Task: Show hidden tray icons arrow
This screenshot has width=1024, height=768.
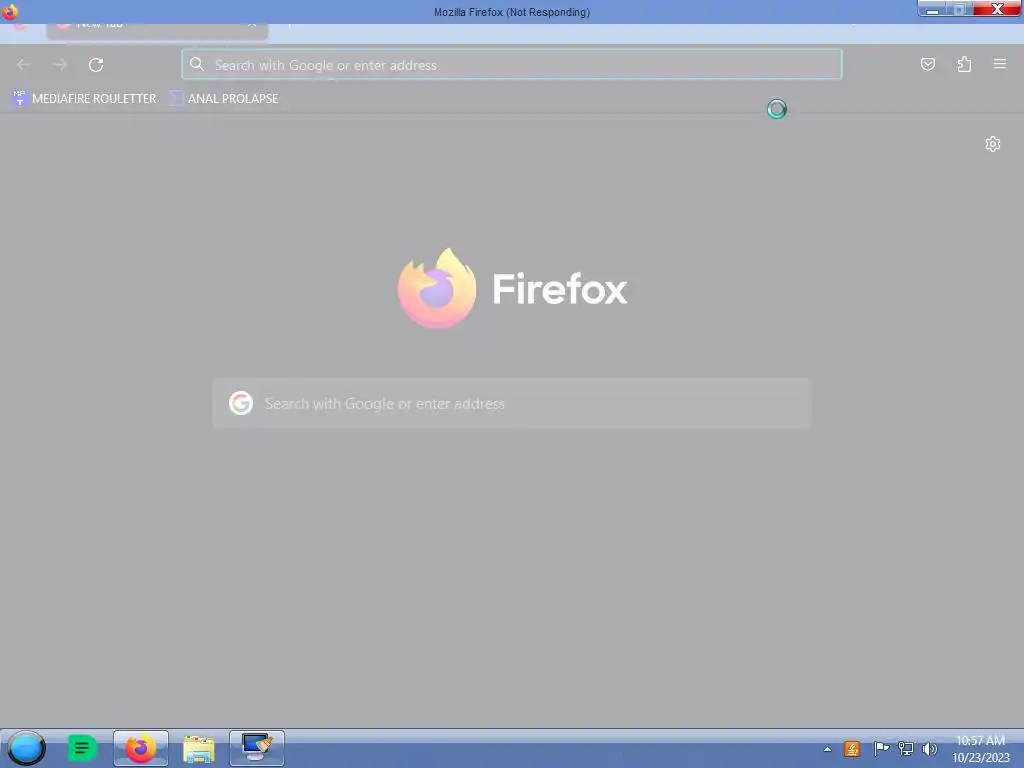Action: point(827,750)
